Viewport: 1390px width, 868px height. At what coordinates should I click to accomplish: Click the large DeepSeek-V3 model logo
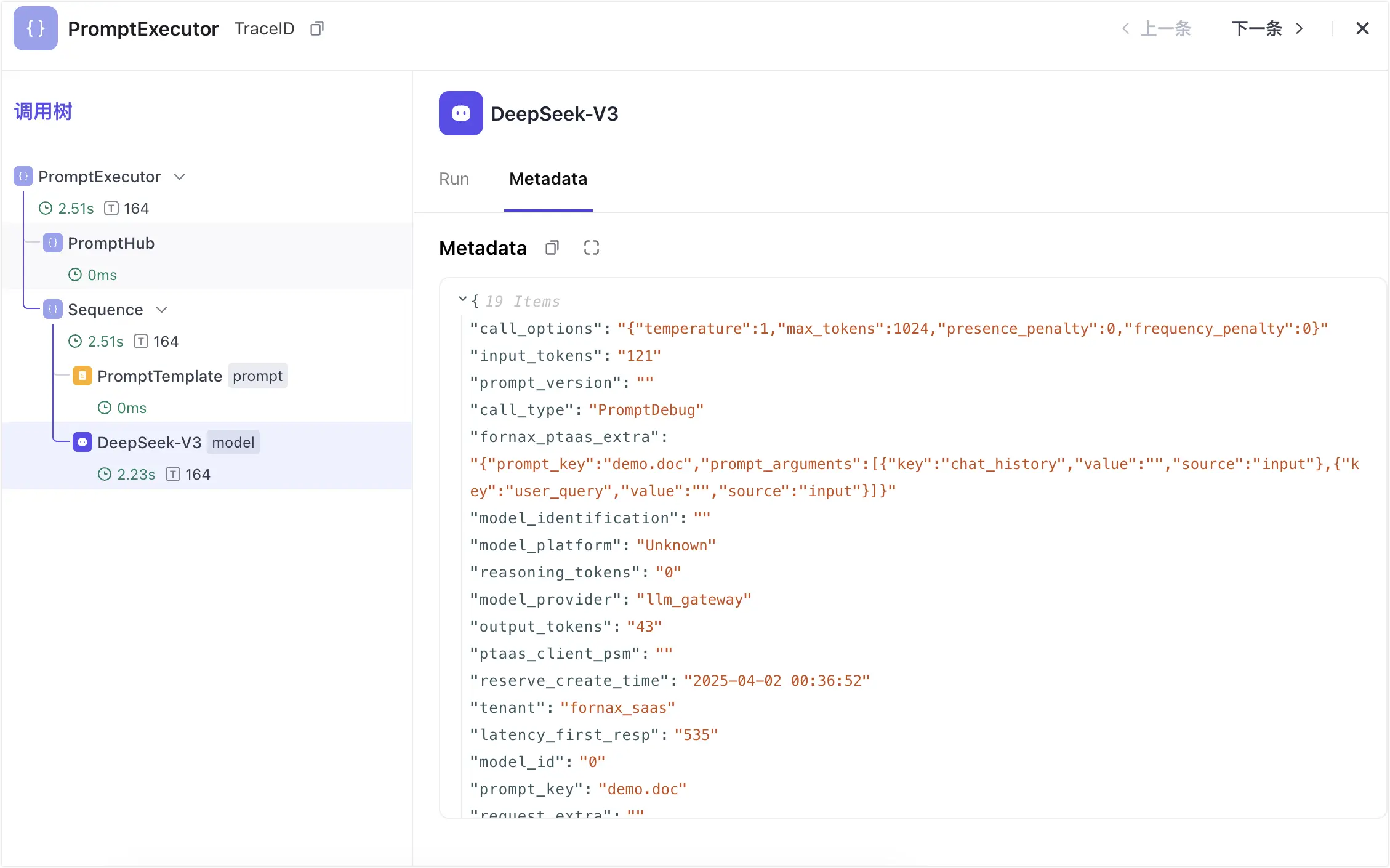point(461,113)
